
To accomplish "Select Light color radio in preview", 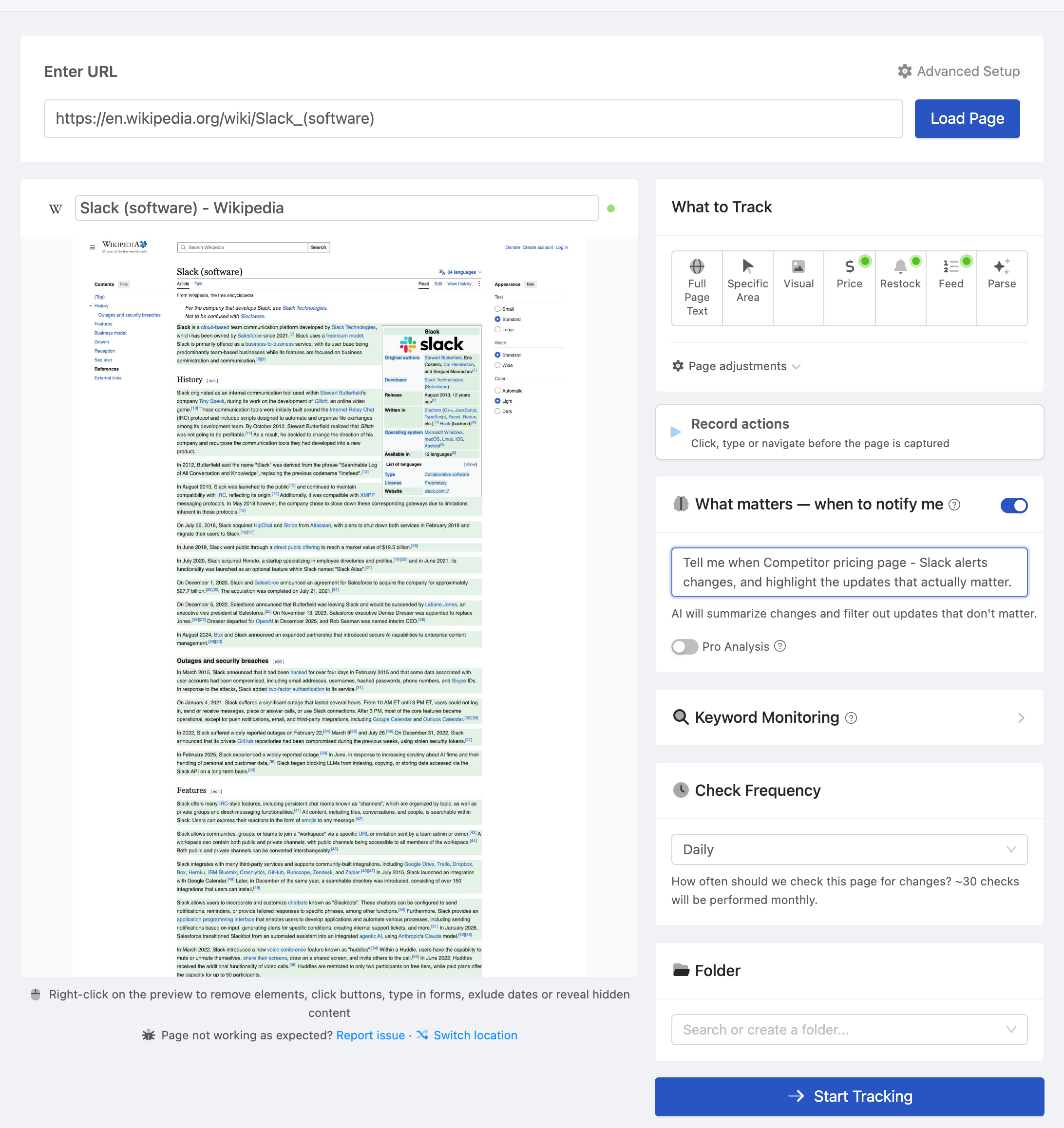I will [x=498, y=401].
